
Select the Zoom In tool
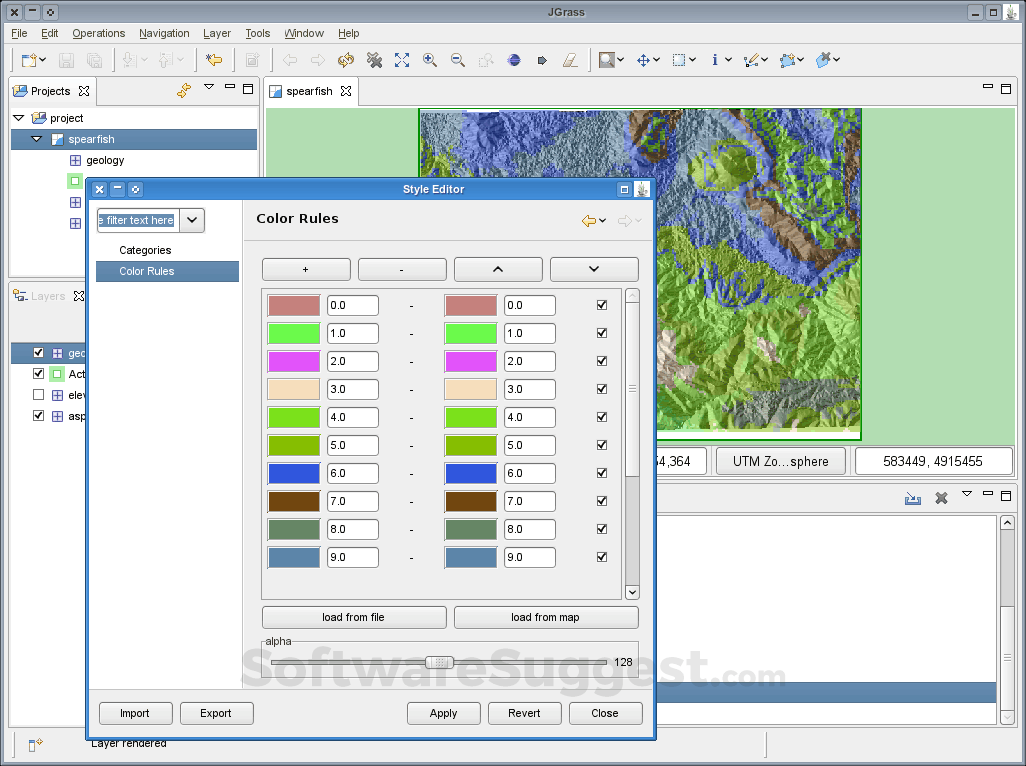tap(430, 60)
